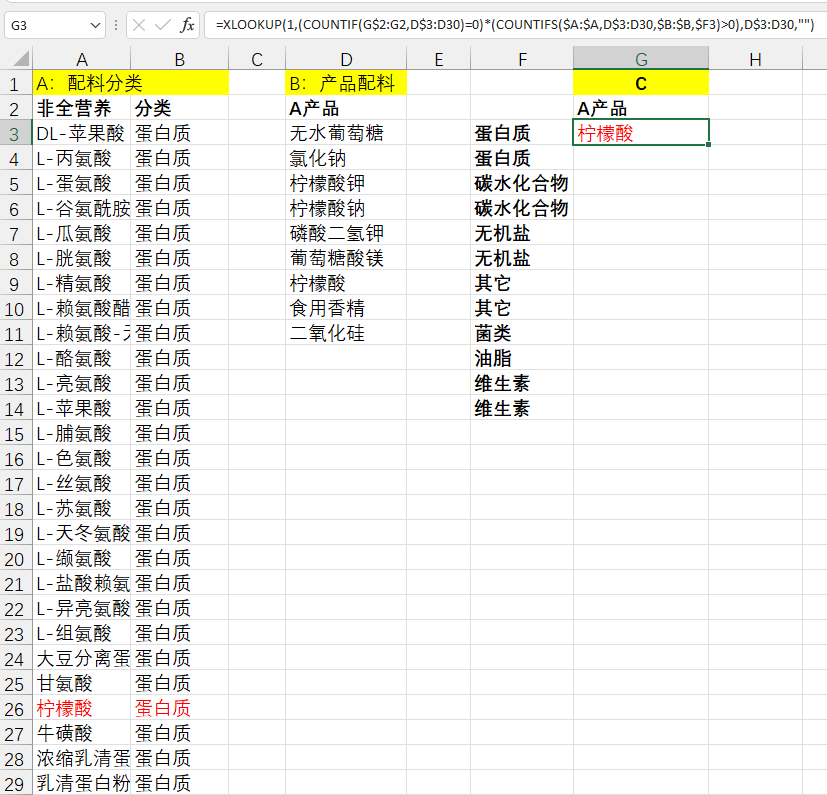Click cell F5 '碳水化合物'
Image resolution: width=827 pixels, height=795 pixels.
(x=522, y=183)
